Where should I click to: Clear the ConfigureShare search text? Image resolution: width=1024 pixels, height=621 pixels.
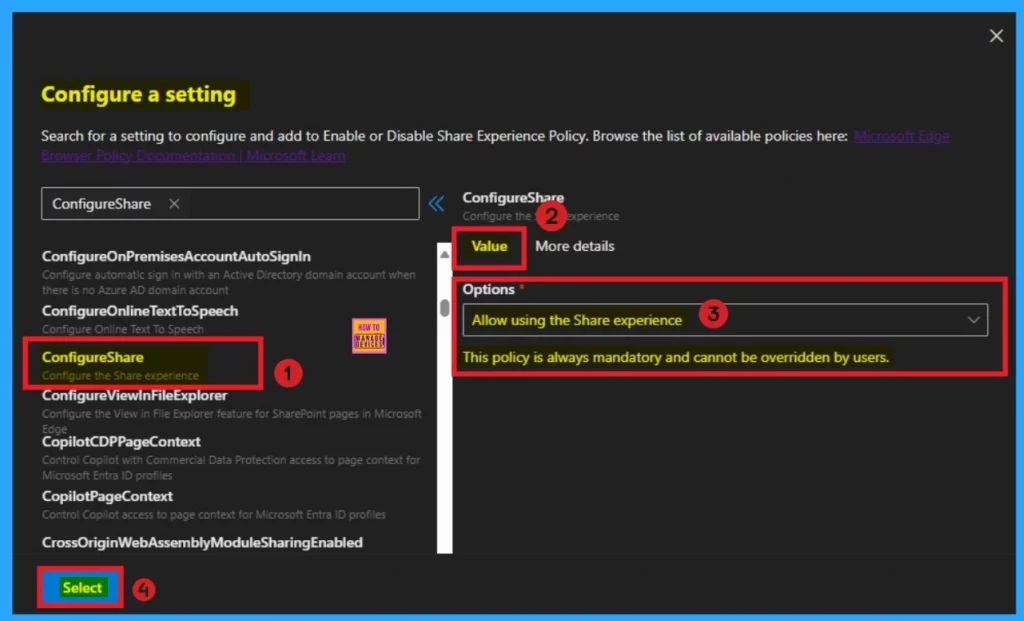click(x=174, y=204)
